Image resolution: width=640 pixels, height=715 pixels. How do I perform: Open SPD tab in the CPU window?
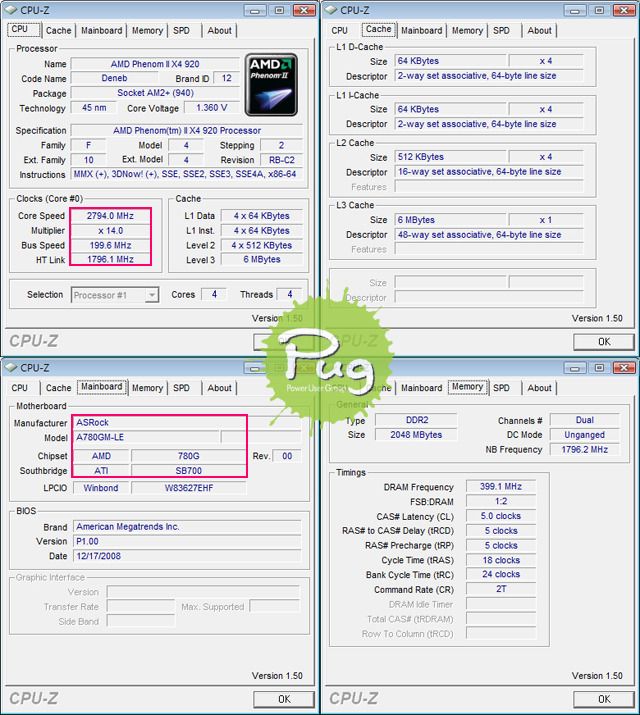181,31
